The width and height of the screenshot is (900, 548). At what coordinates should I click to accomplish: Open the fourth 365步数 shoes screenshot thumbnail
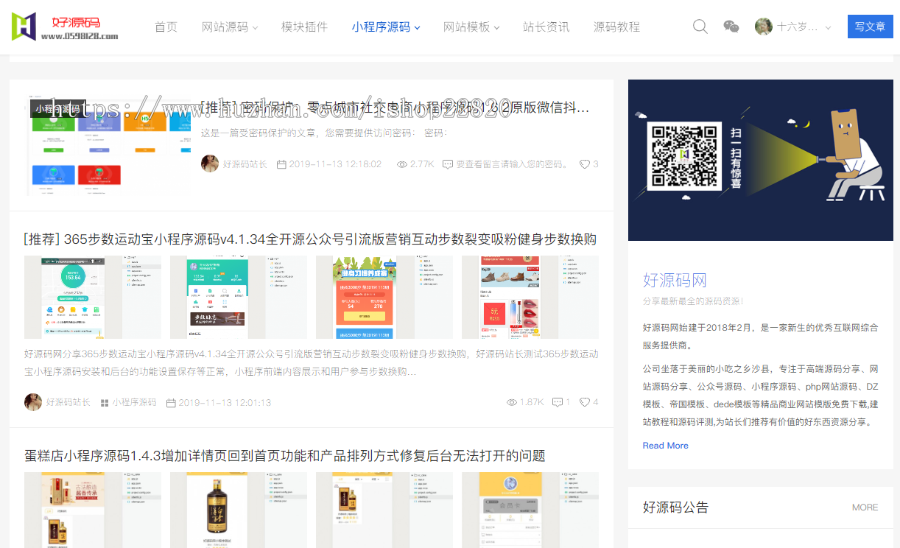coord(530,297)
